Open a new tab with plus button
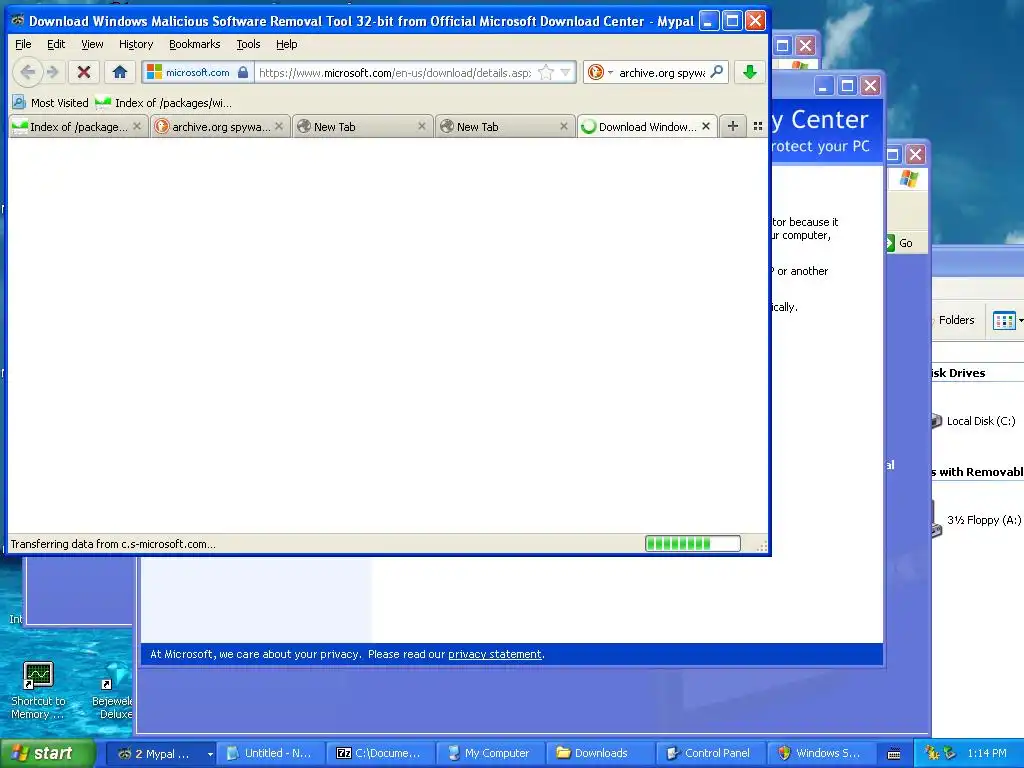 [x=733, y=126]
